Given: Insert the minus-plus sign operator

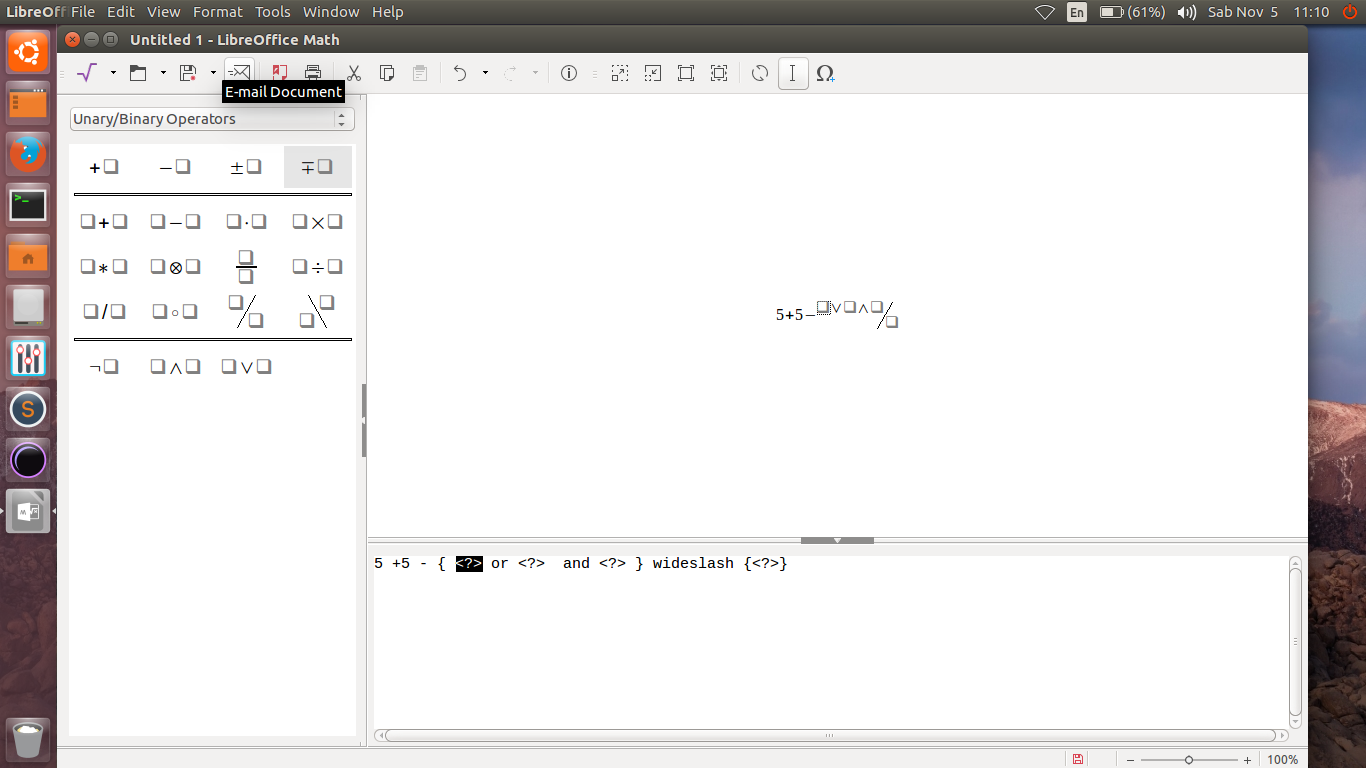Looking at the screenshot, I should click(317, 167).
